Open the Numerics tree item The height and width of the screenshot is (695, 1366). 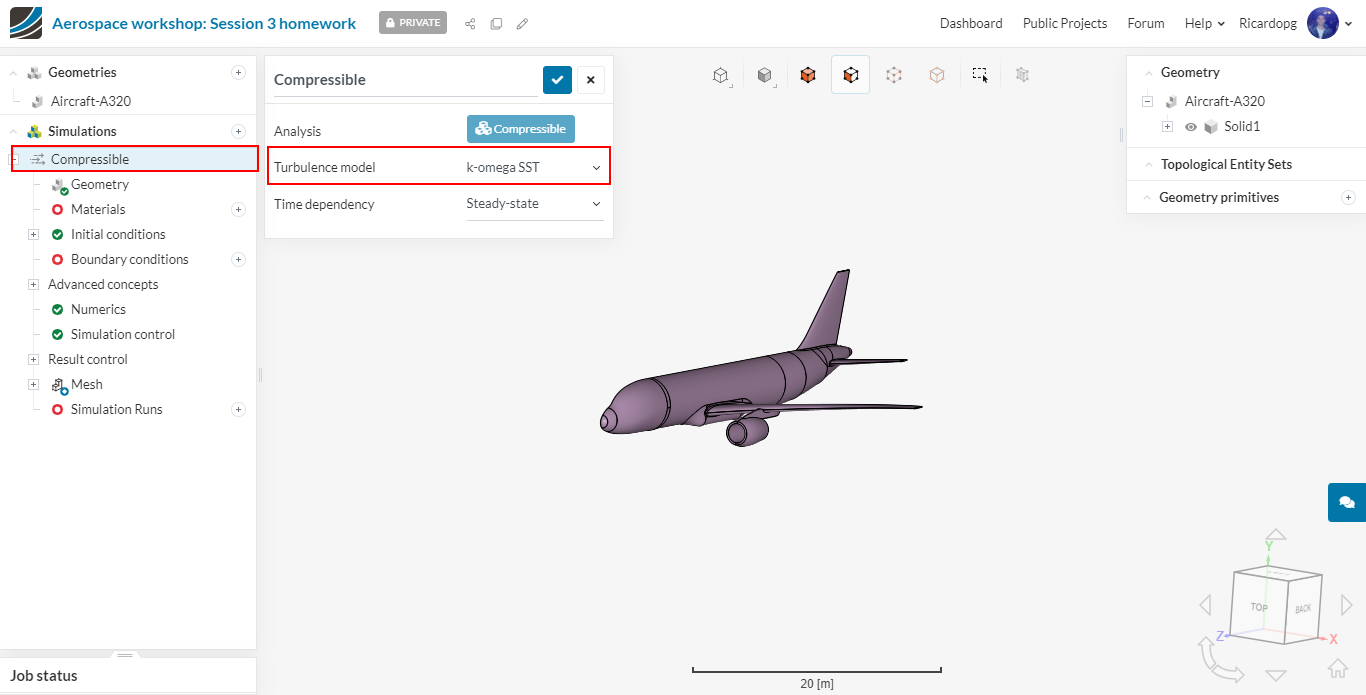(x=98, y=309)
